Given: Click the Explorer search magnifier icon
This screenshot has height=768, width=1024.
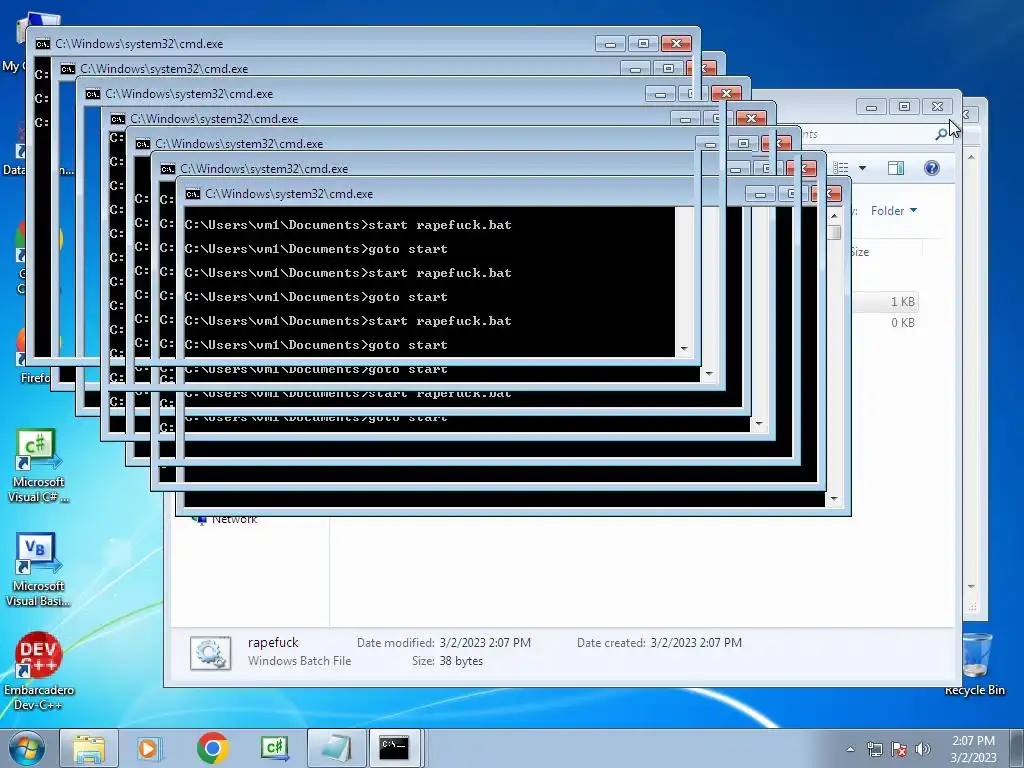Looking at the screenshot, I should coord(941,134).
